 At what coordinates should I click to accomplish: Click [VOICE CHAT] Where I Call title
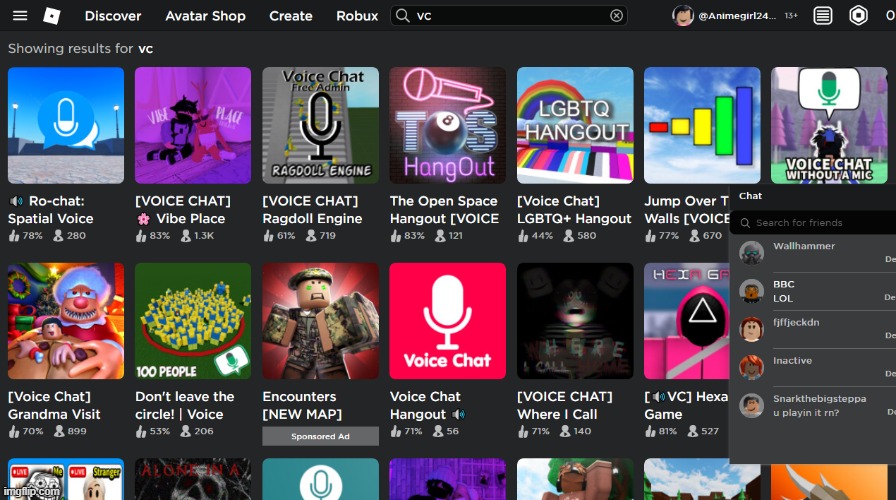tap(565, 405)
